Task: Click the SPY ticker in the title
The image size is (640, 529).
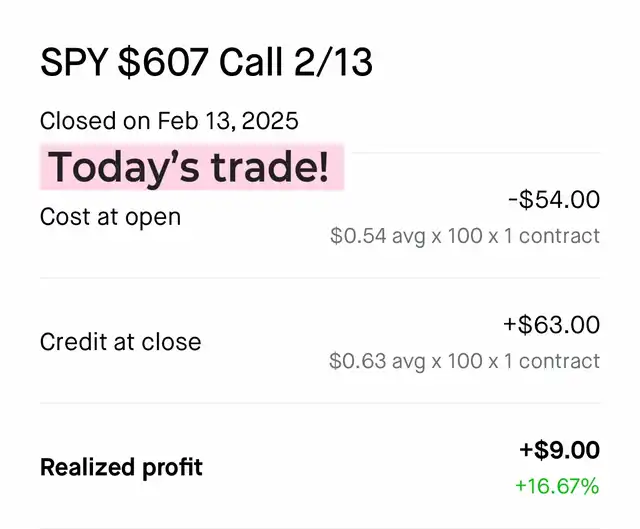Action: pyautogui.click(x=73, y=63)
